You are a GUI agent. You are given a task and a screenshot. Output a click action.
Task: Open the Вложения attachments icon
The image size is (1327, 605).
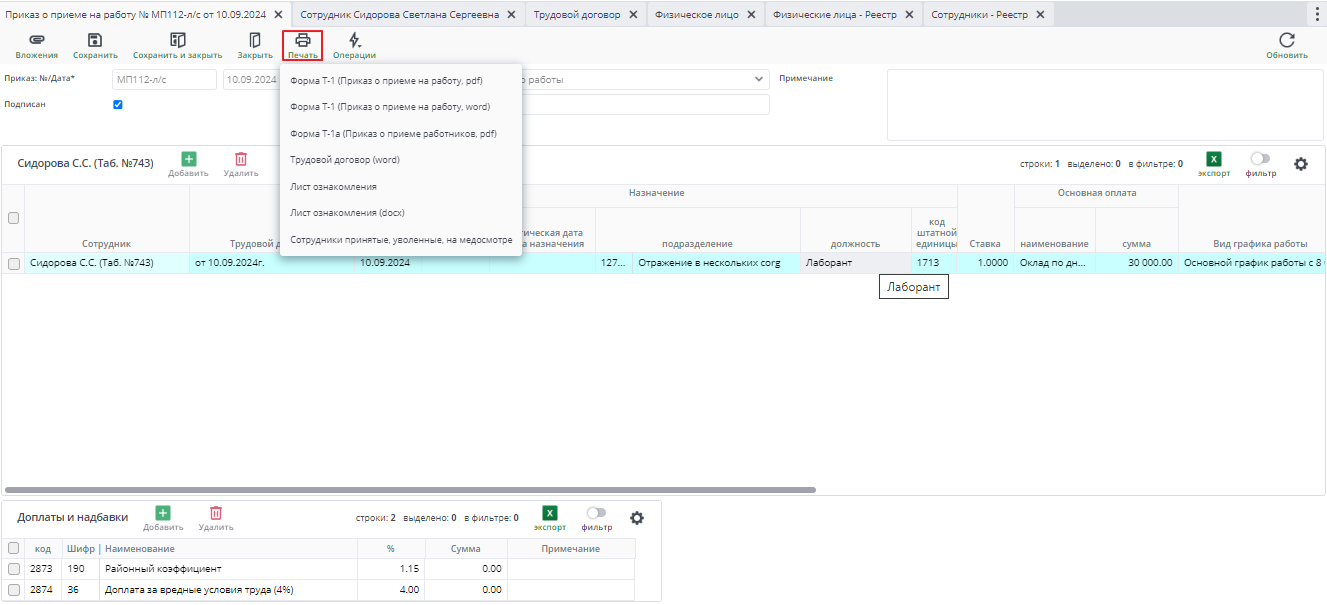36,41
